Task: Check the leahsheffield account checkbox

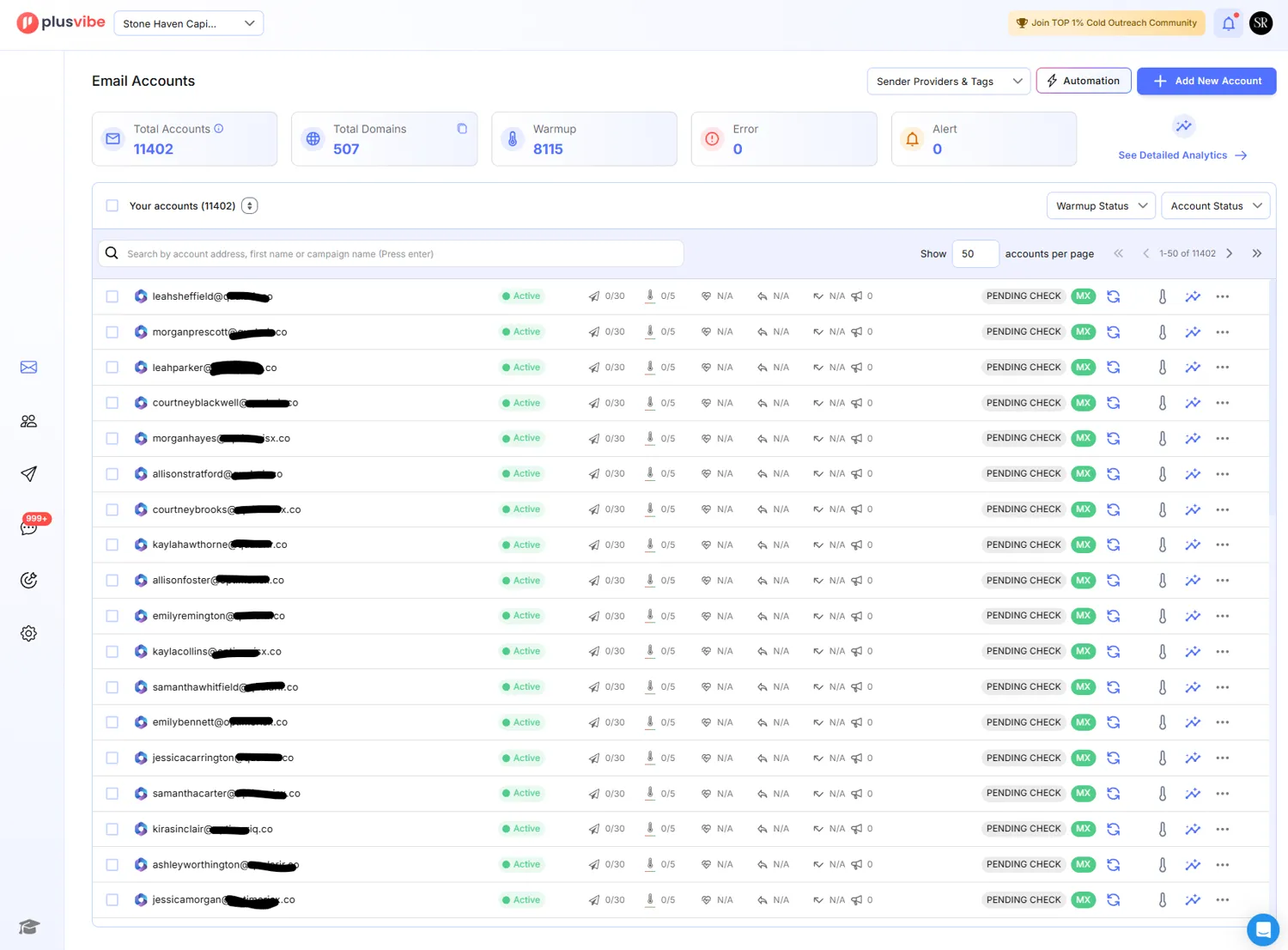Action: point(112,296)
